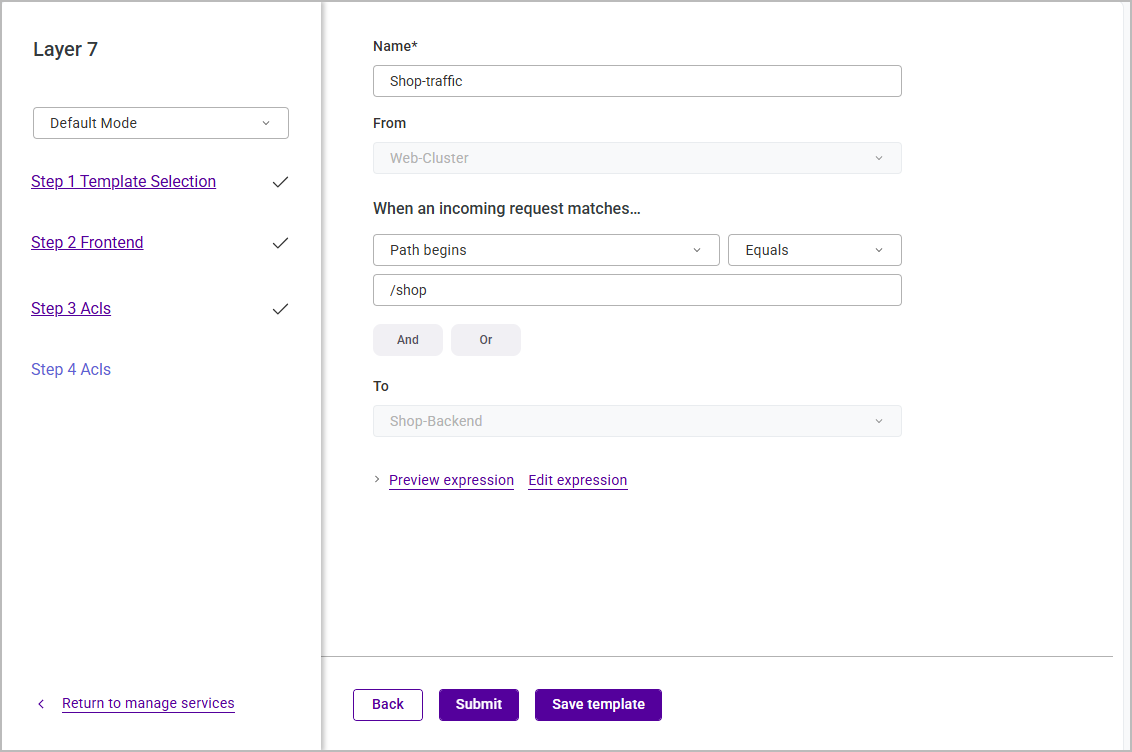
Task: Click the checkmark beside Step 3 Acls
Action: pos(280,309)
